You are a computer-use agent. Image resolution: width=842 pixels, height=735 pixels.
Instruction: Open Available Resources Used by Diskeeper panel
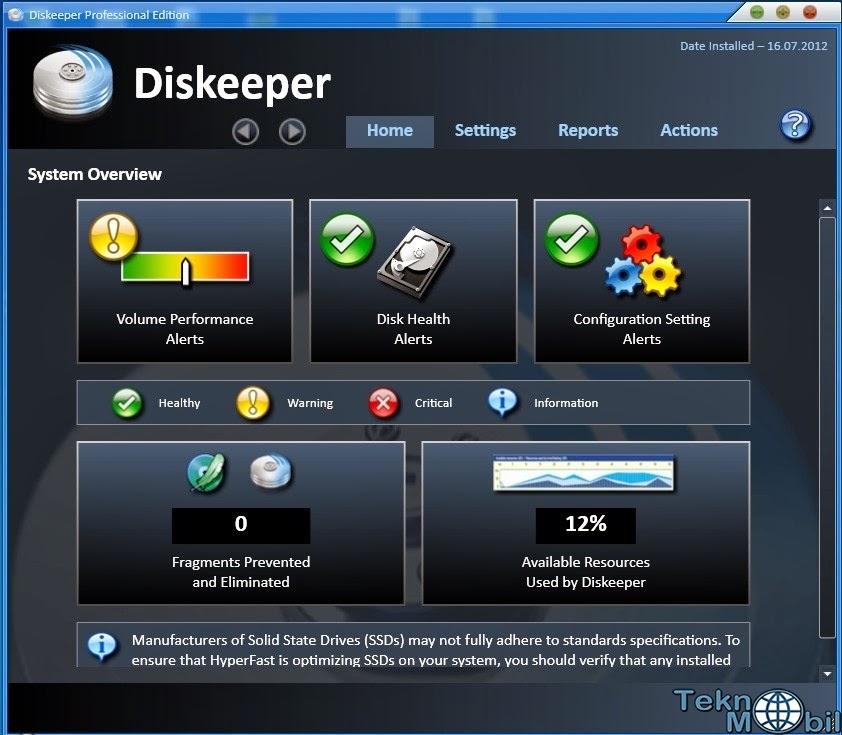pyautogui.click(x=586, y=523)
